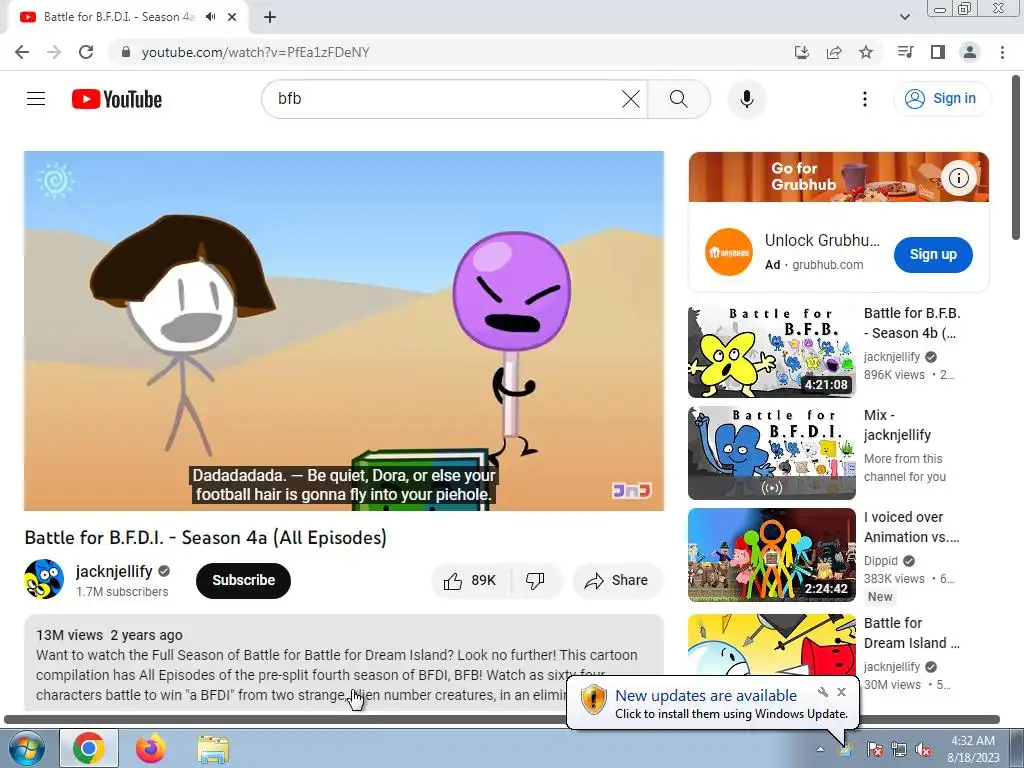
Task: Open Chrome three-dot menu
Action: [x=1002, y=52]
